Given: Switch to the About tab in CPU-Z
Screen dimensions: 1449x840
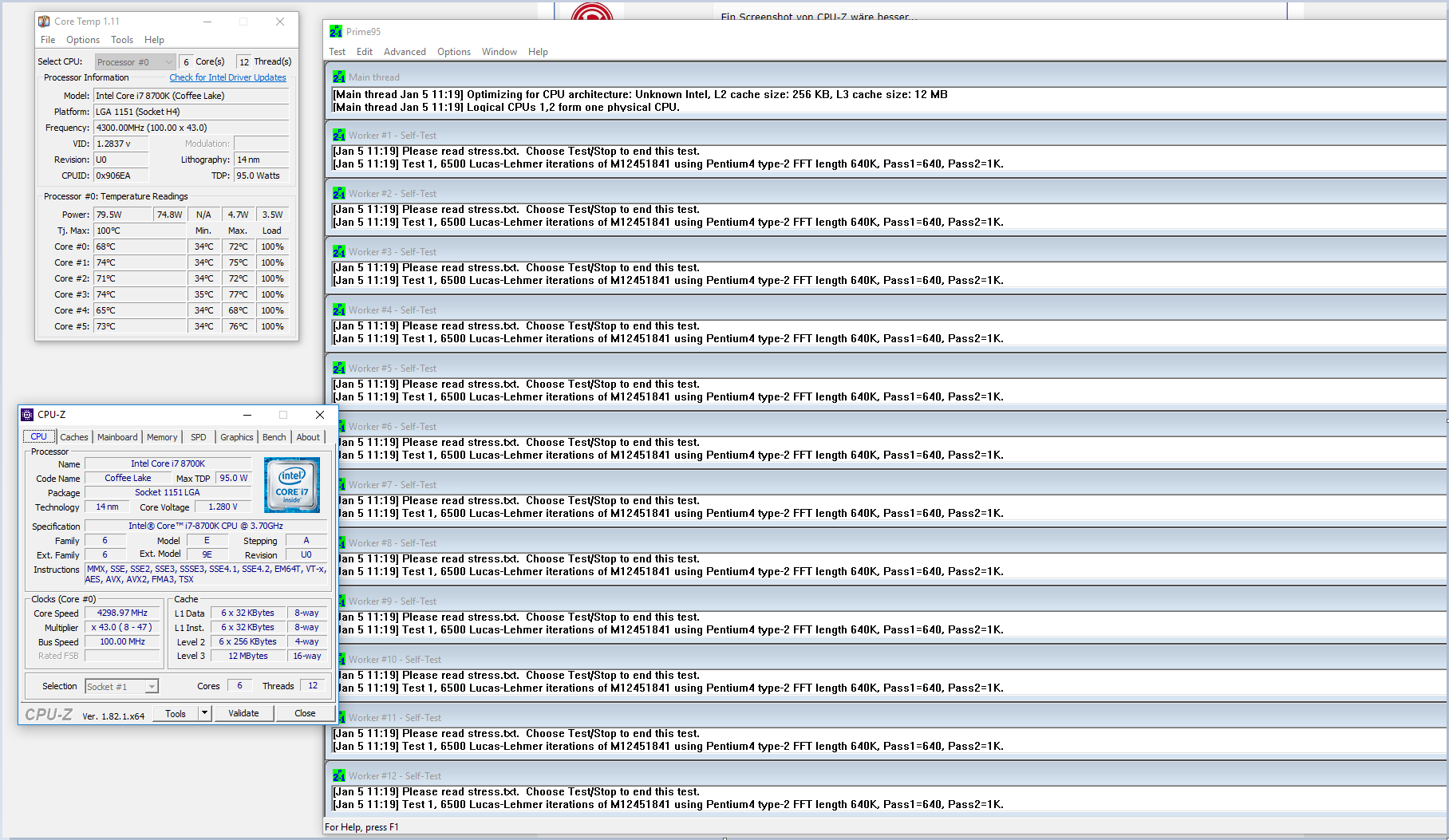Looking at the screenshot, I should [x=308, y=437].
